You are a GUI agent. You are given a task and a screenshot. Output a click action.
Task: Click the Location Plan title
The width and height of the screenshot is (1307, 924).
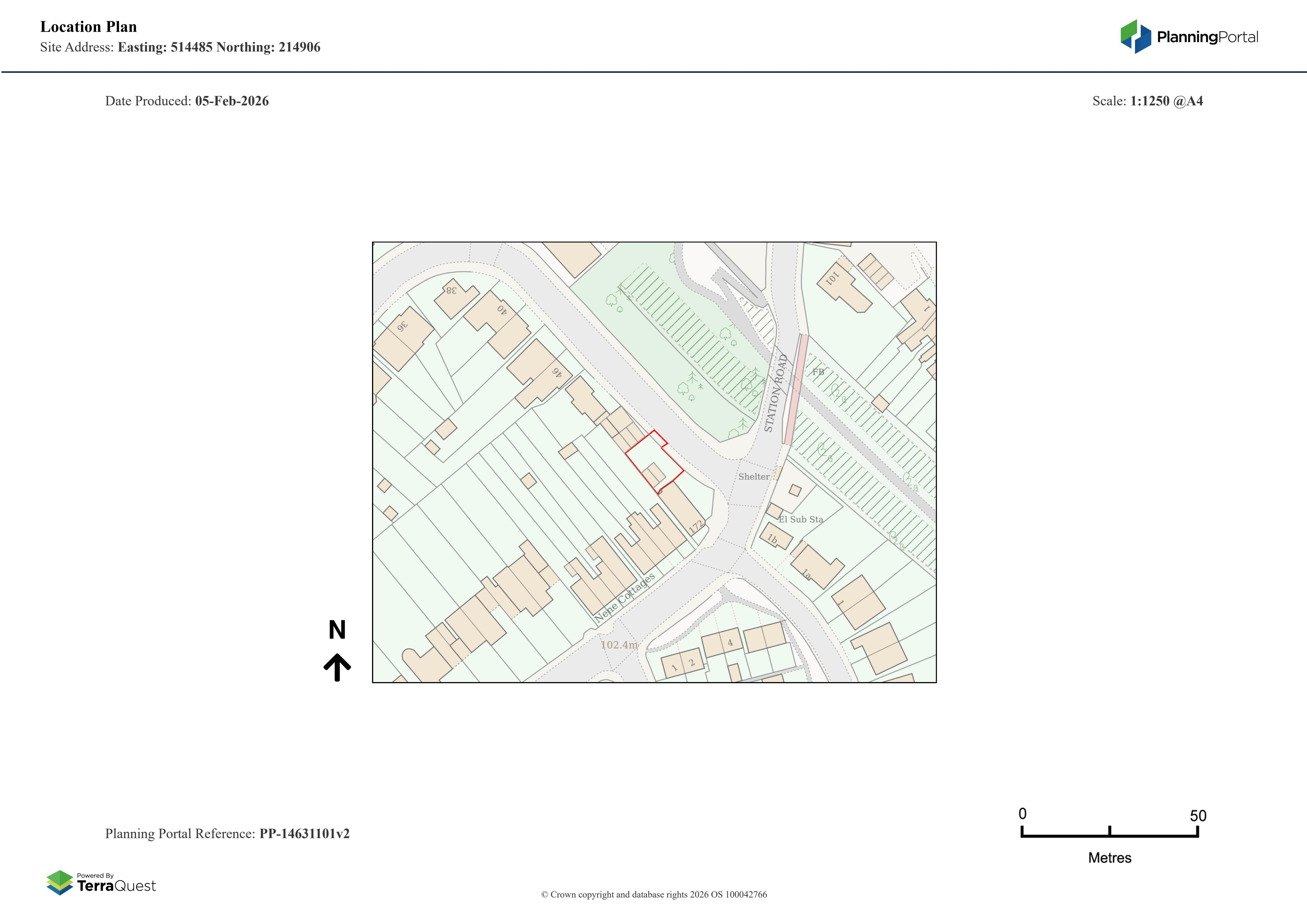[88, 27]
